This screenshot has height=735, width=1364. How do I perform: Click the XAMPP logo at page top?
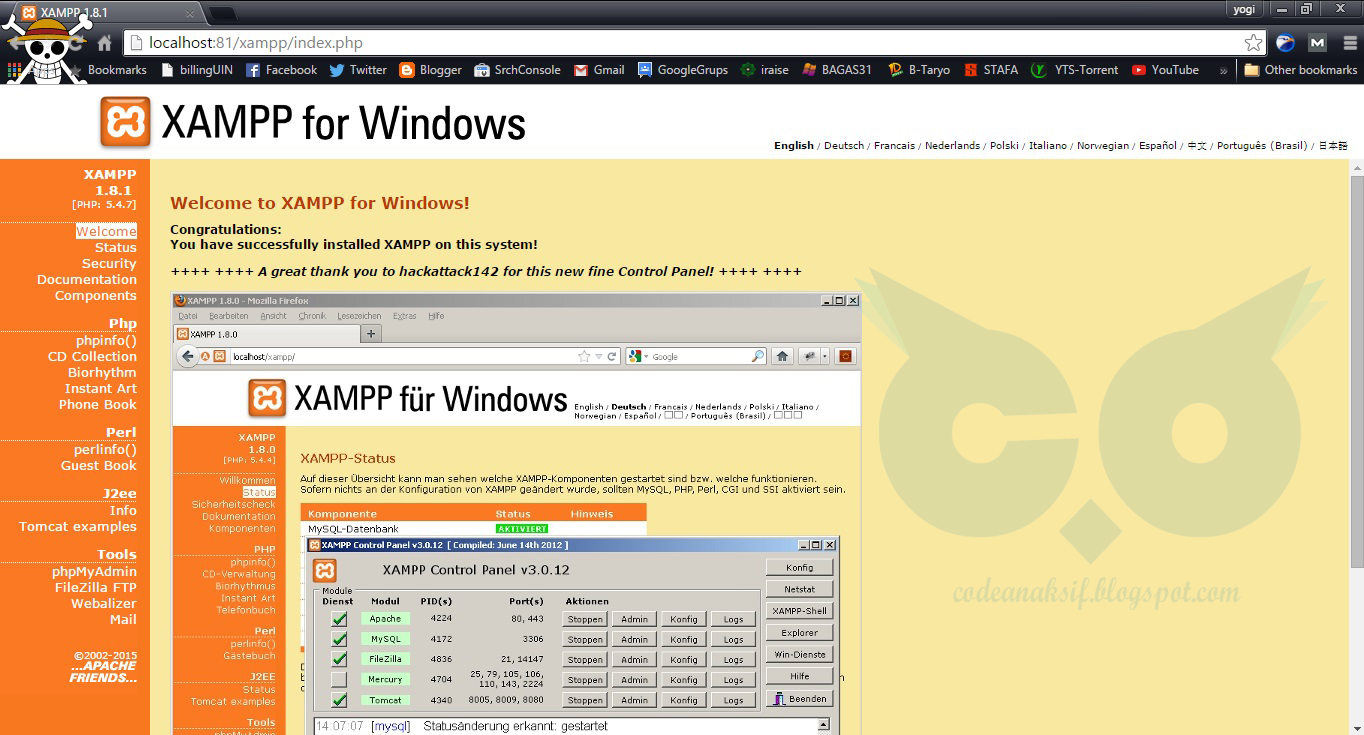pos(124,122)
